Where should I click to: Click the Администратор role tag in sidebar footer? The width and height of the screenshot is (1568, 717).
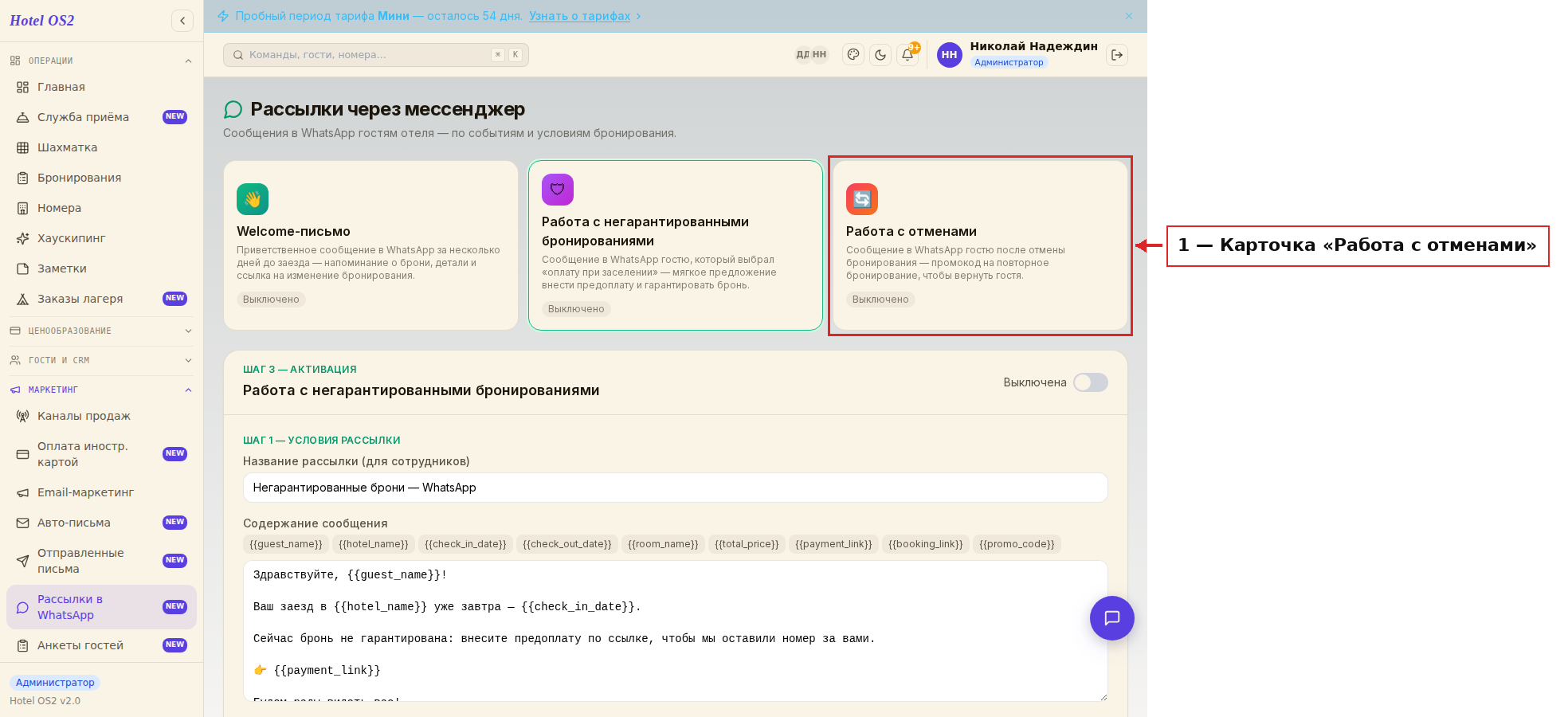(x=55, y=683)
